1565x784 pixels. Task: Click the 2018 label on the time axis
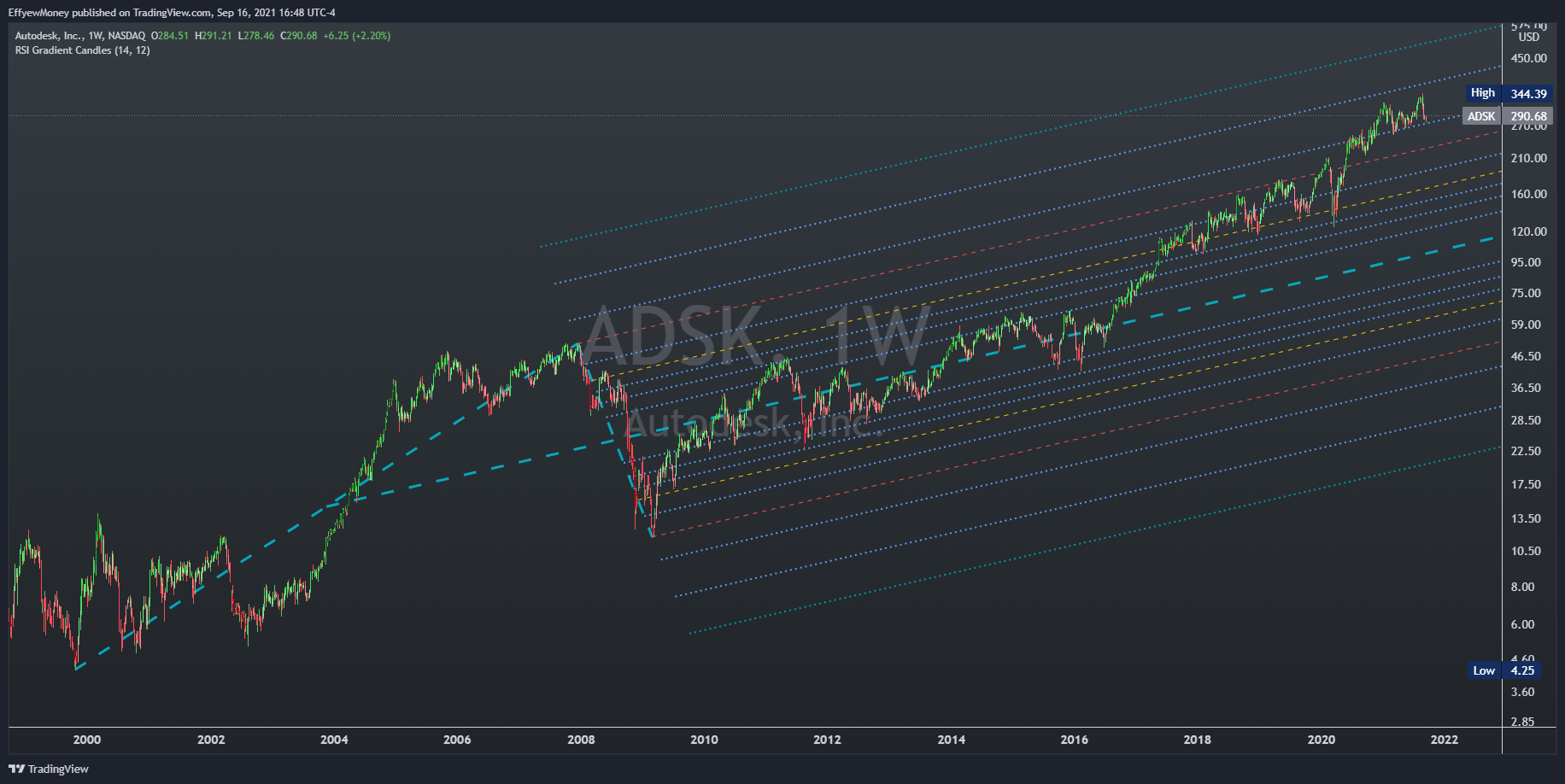point(1197,740)
